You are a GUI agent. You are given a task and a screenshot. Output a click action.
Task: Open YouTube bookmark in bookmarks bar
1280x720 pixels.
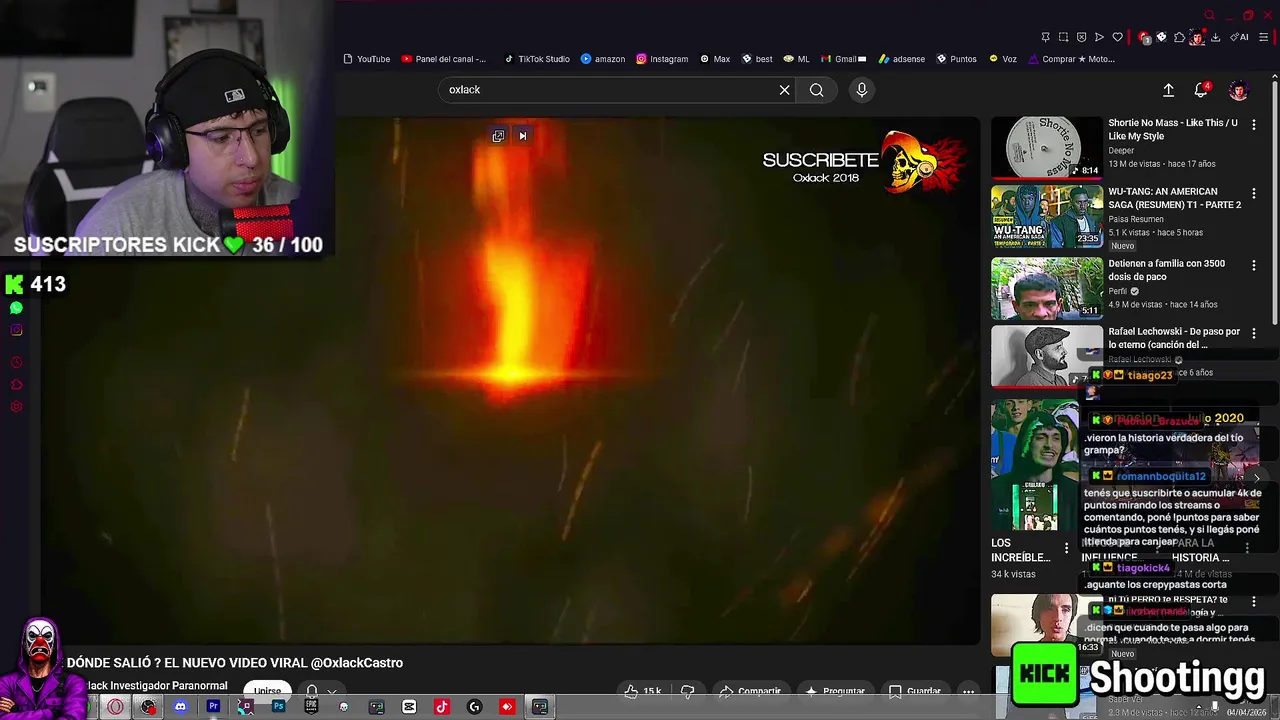tap(367, 59)
